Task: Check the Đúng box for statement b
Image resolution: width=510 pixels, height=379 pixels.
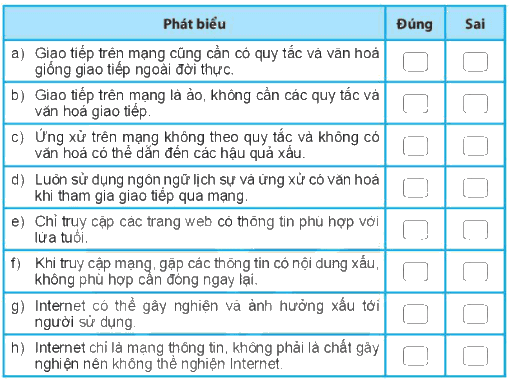Action: [x=415, y=104]
